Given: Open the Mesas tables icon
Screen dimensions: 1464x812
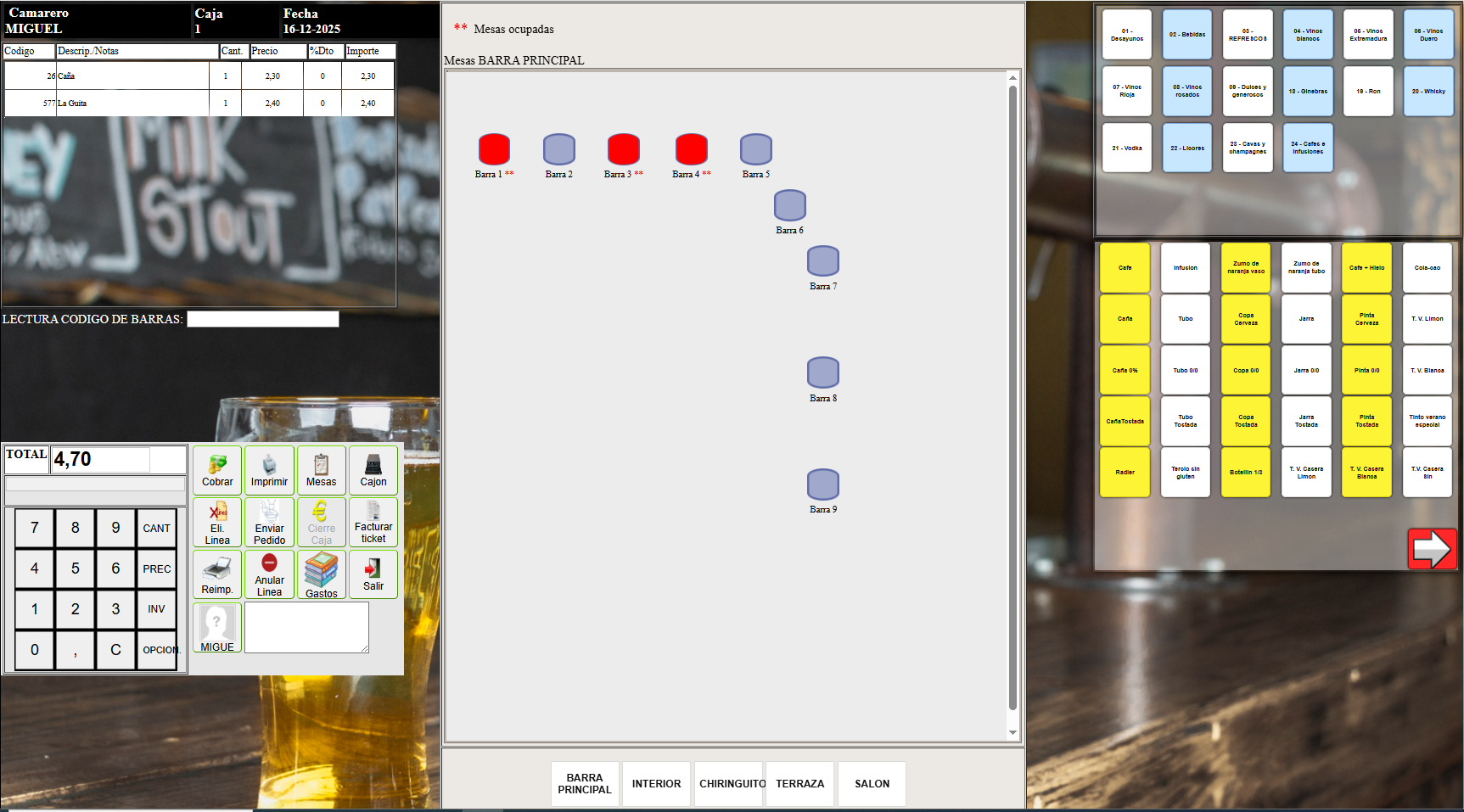Looking at the screenshot, I should point(322,470).
